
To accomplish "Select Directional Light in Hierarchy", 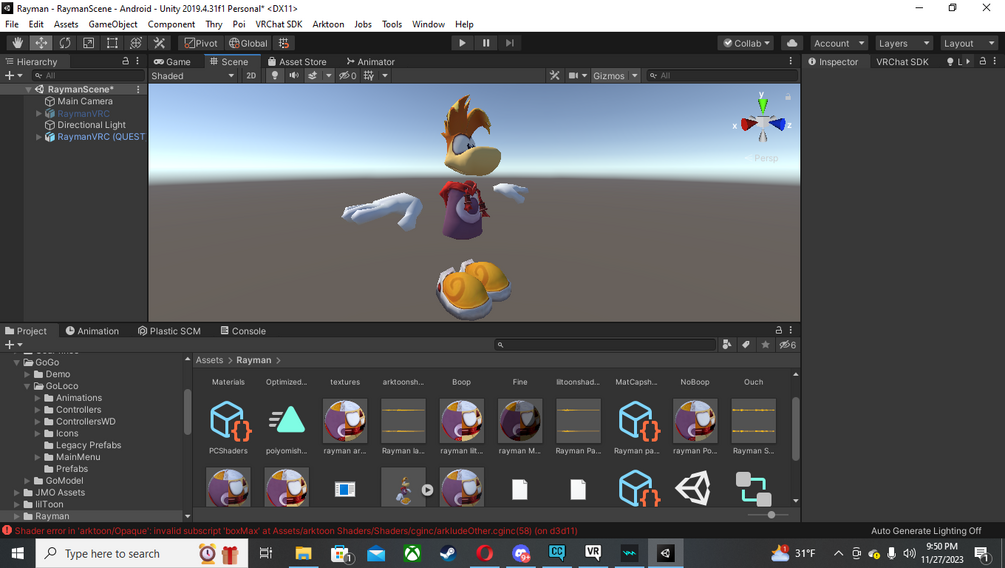I will (91, 125).
